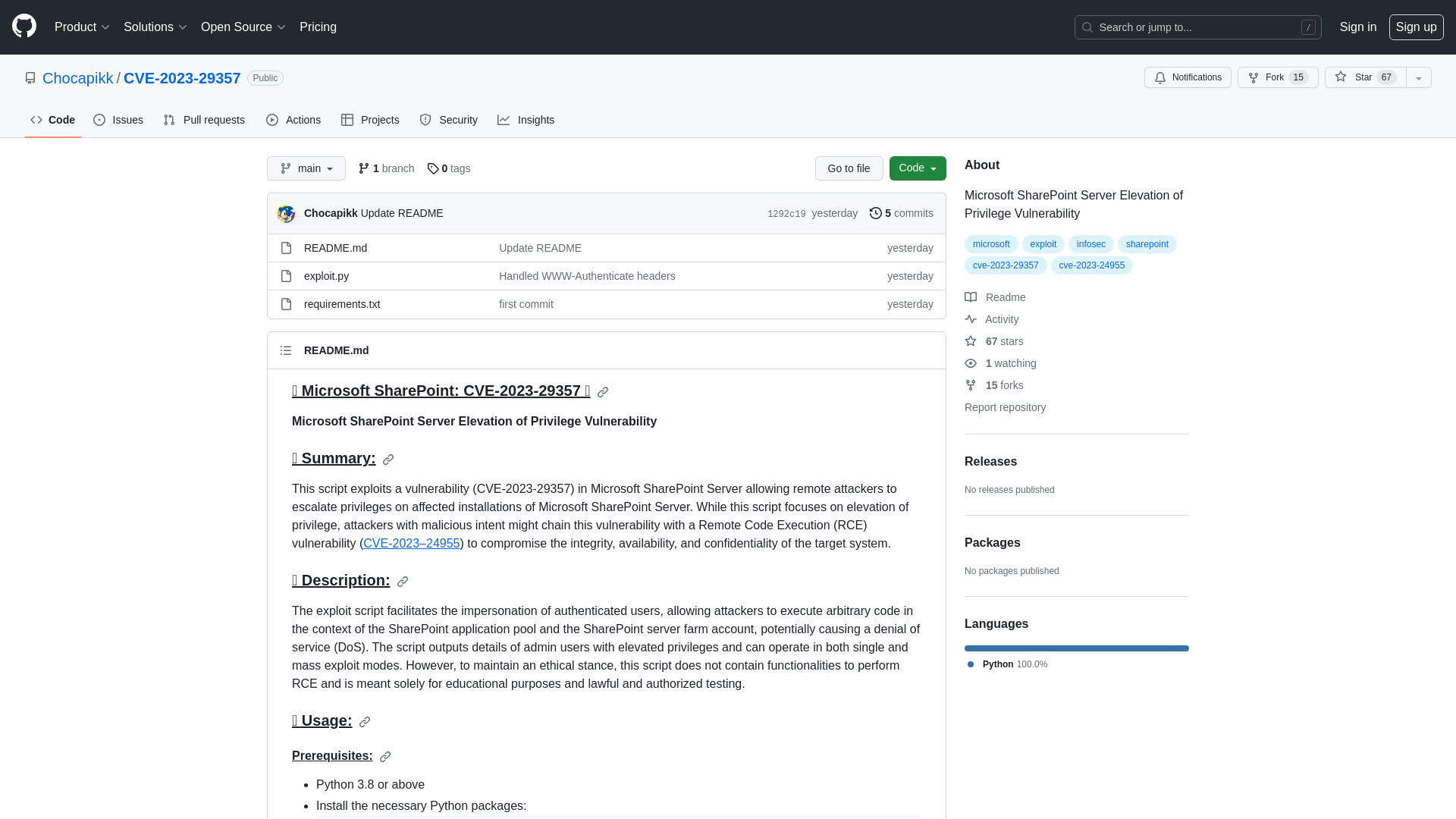
Task: Switch to the Code tab
Action: [53, 120]
